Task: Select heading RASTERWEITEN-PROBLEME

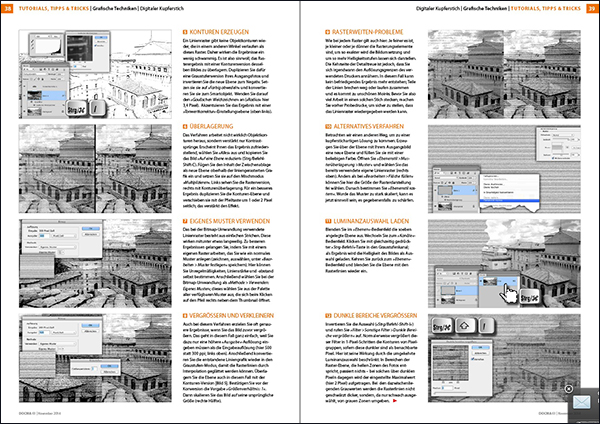Action: (367, 32)
